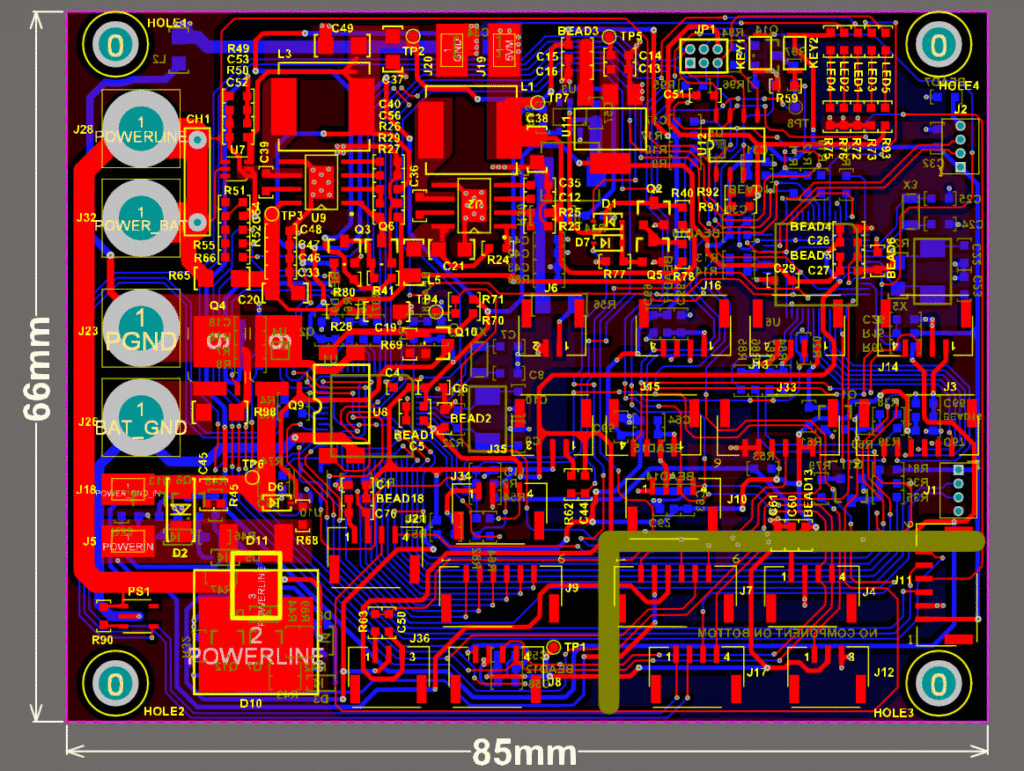Click the J28 POWERLINE pad

141,127
